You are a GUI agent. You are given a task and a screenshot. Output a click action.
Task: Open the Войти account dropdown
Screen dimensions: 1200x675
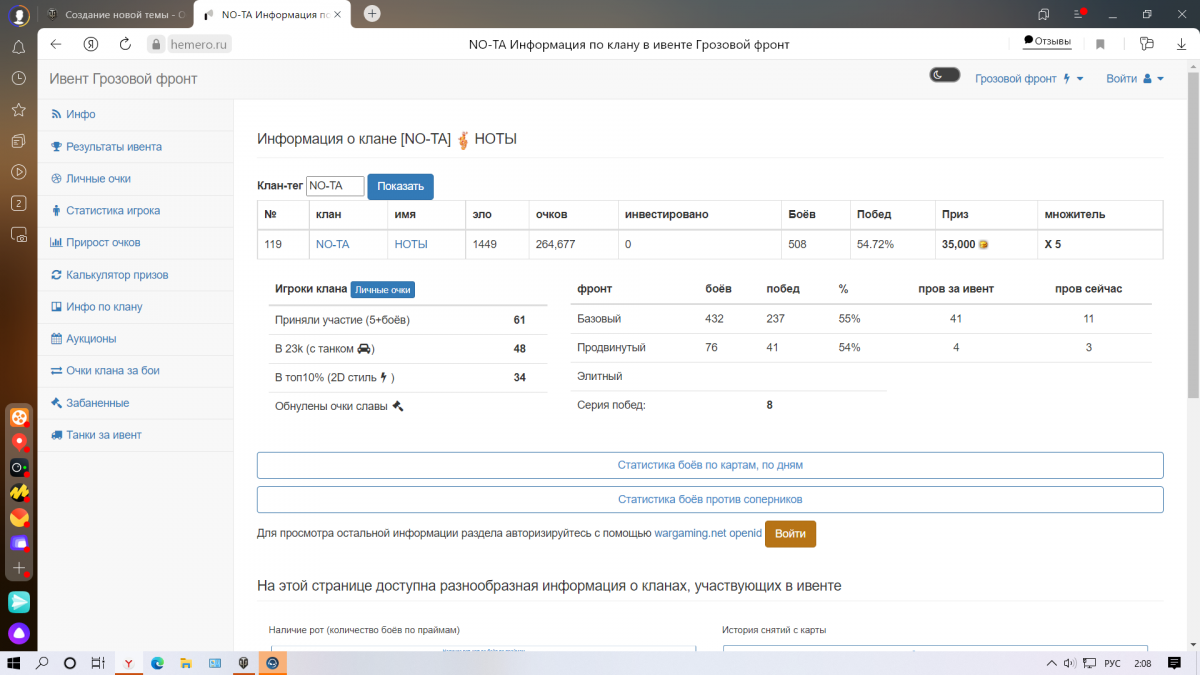(x=1135, y=79)
